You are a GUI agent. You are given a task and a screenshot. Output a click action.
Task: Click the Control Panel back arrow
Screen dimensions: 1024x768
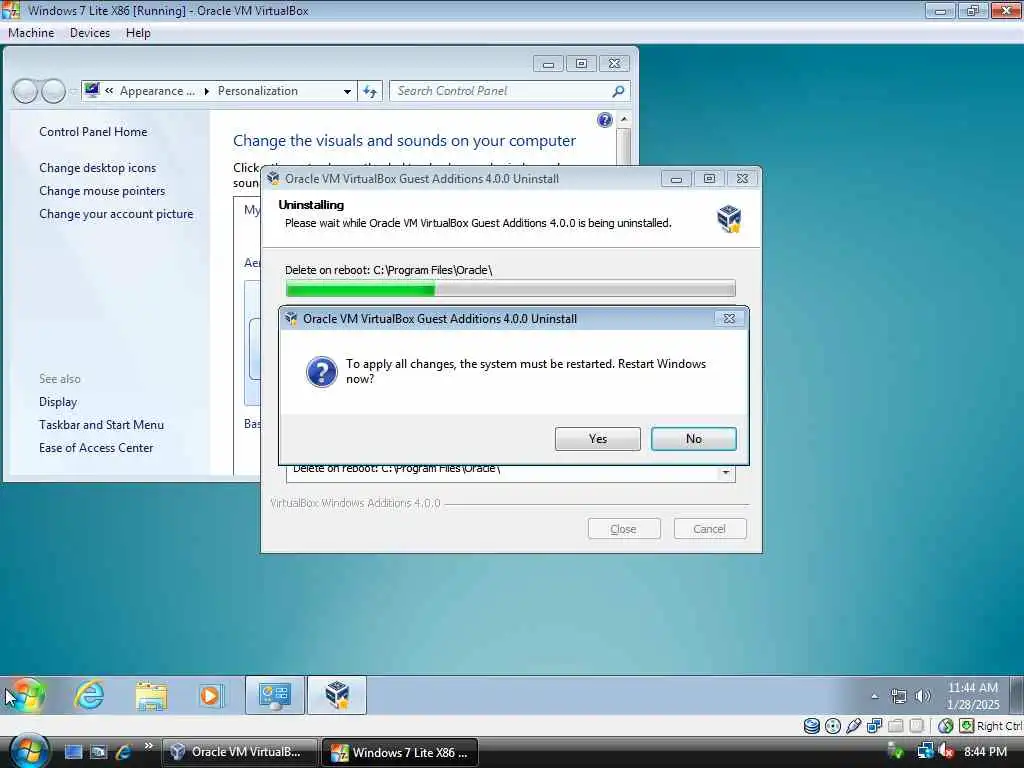[25, 91]
